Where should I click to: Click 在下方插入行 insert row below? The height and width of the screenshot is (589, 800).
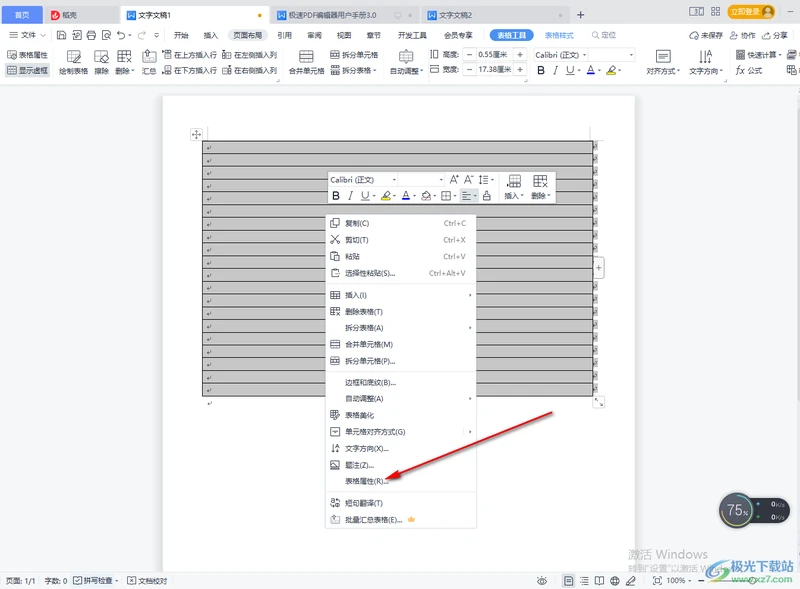coord(189,70)
